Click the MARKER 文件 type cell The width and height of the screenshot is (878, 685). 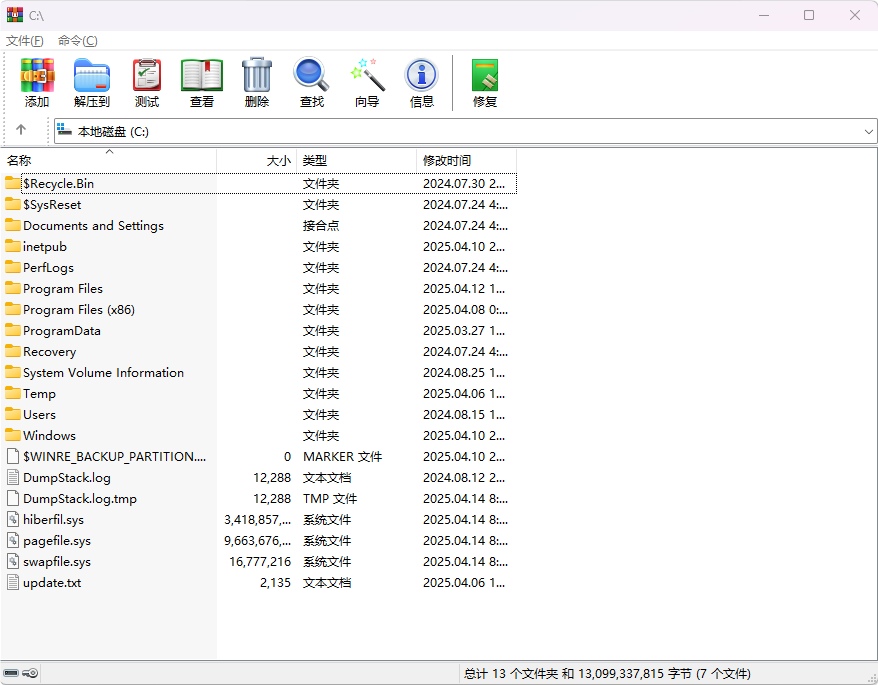pyautogui.click(x=342, y=456)
